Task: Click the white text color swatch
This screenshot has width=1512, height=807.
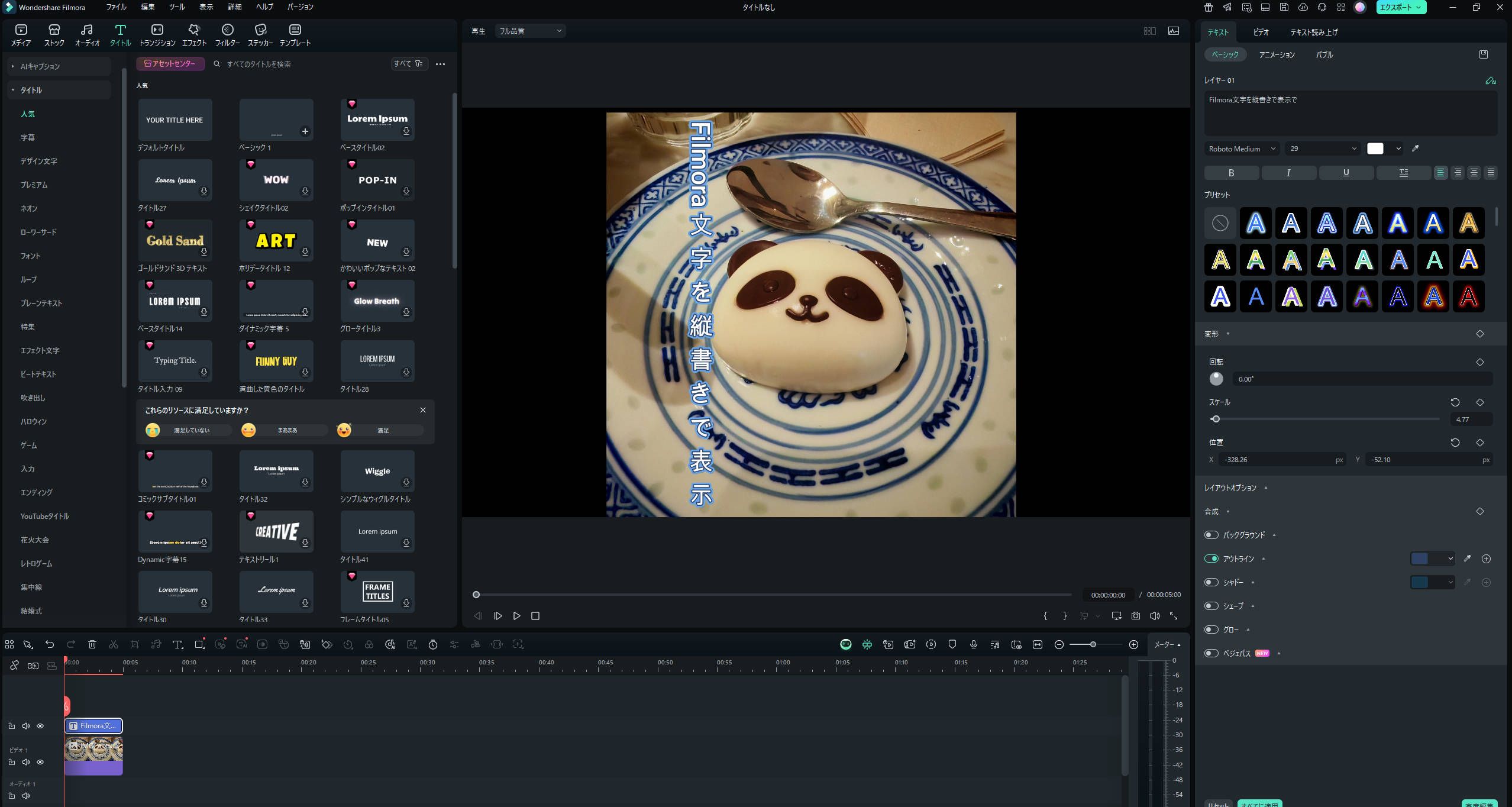Action: coord(1375,149)
